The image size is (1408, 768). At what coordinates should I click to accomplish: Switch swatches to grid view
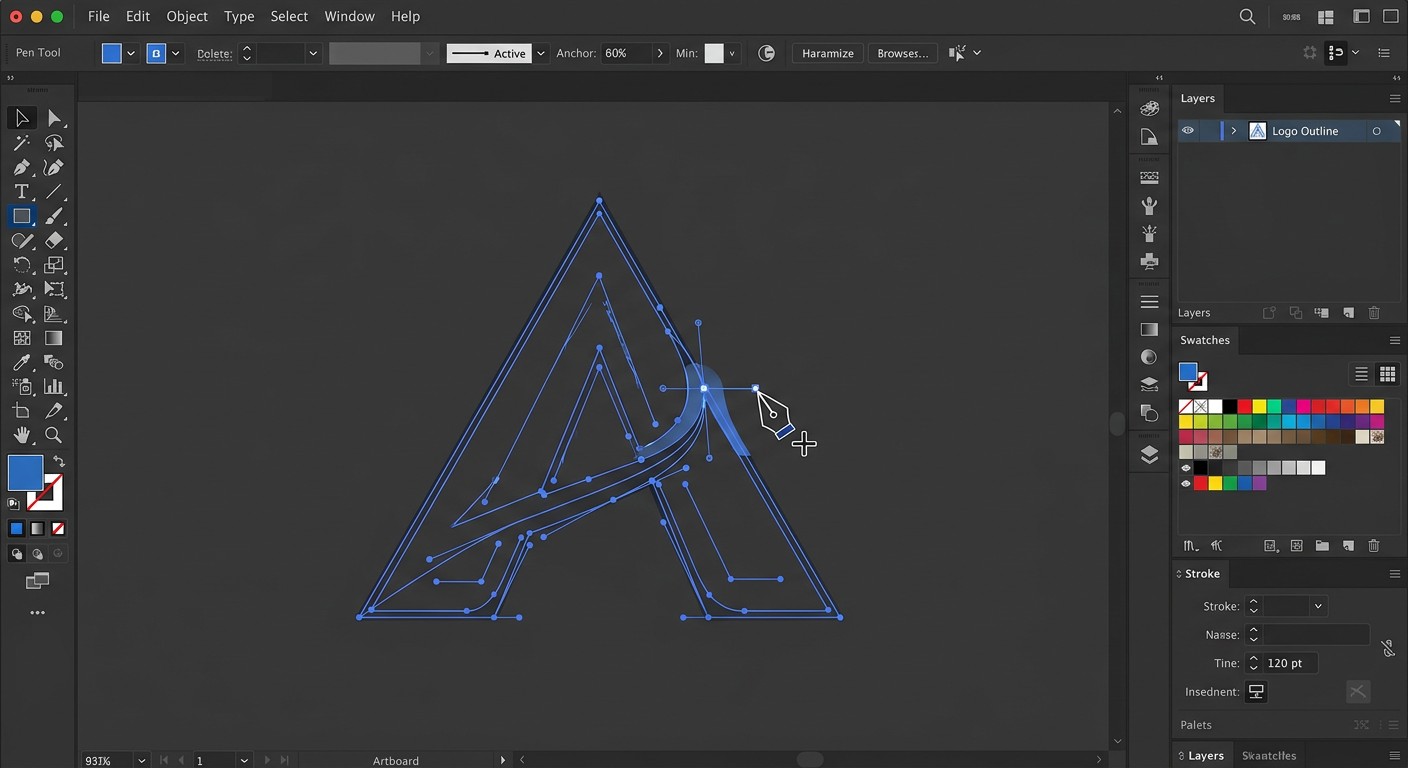point(1387,374)
